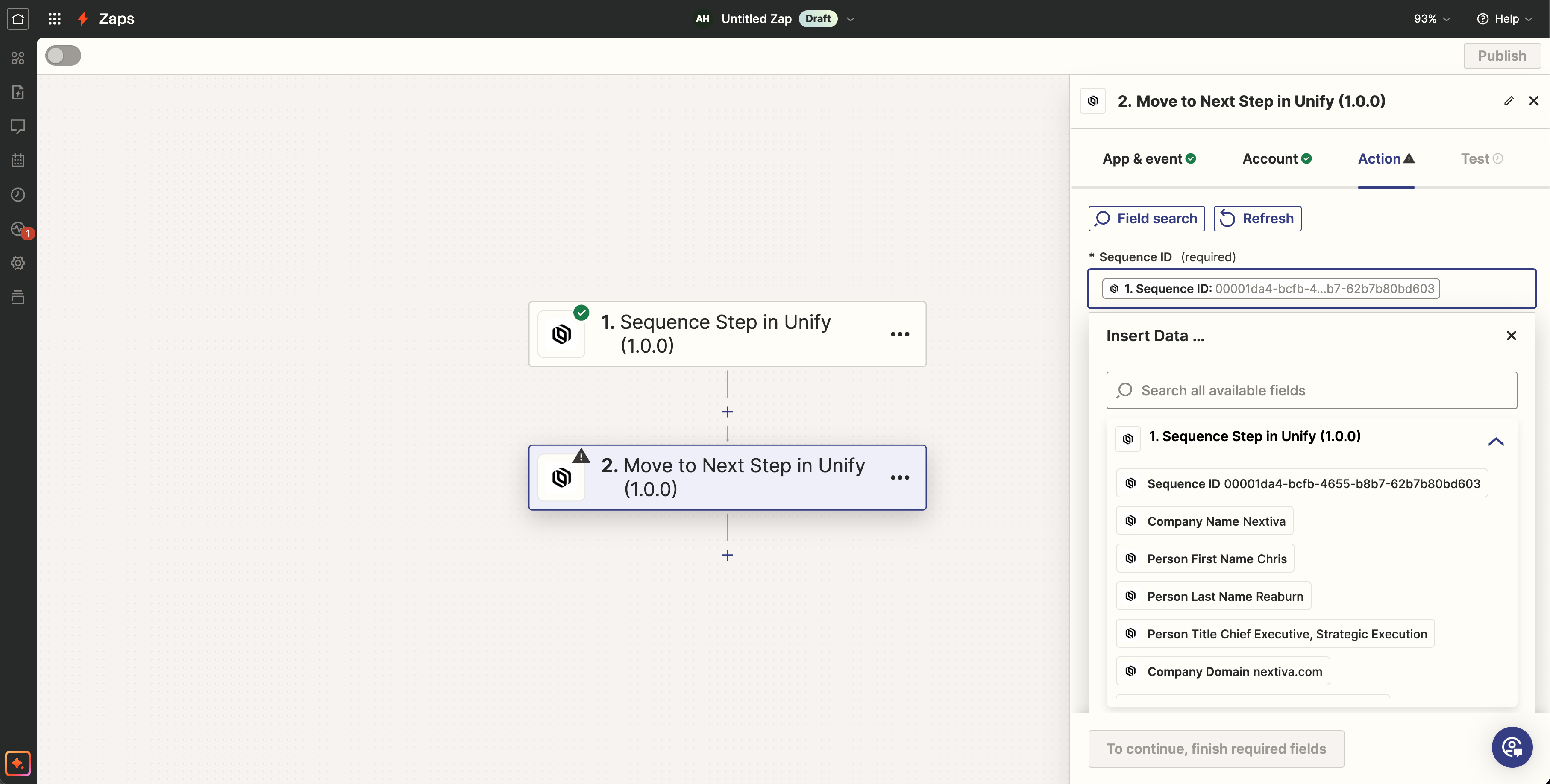Flip the Zap on/off toggle switch
The height and width of the screenshot is (784, 1550).
tap(62, 56)
